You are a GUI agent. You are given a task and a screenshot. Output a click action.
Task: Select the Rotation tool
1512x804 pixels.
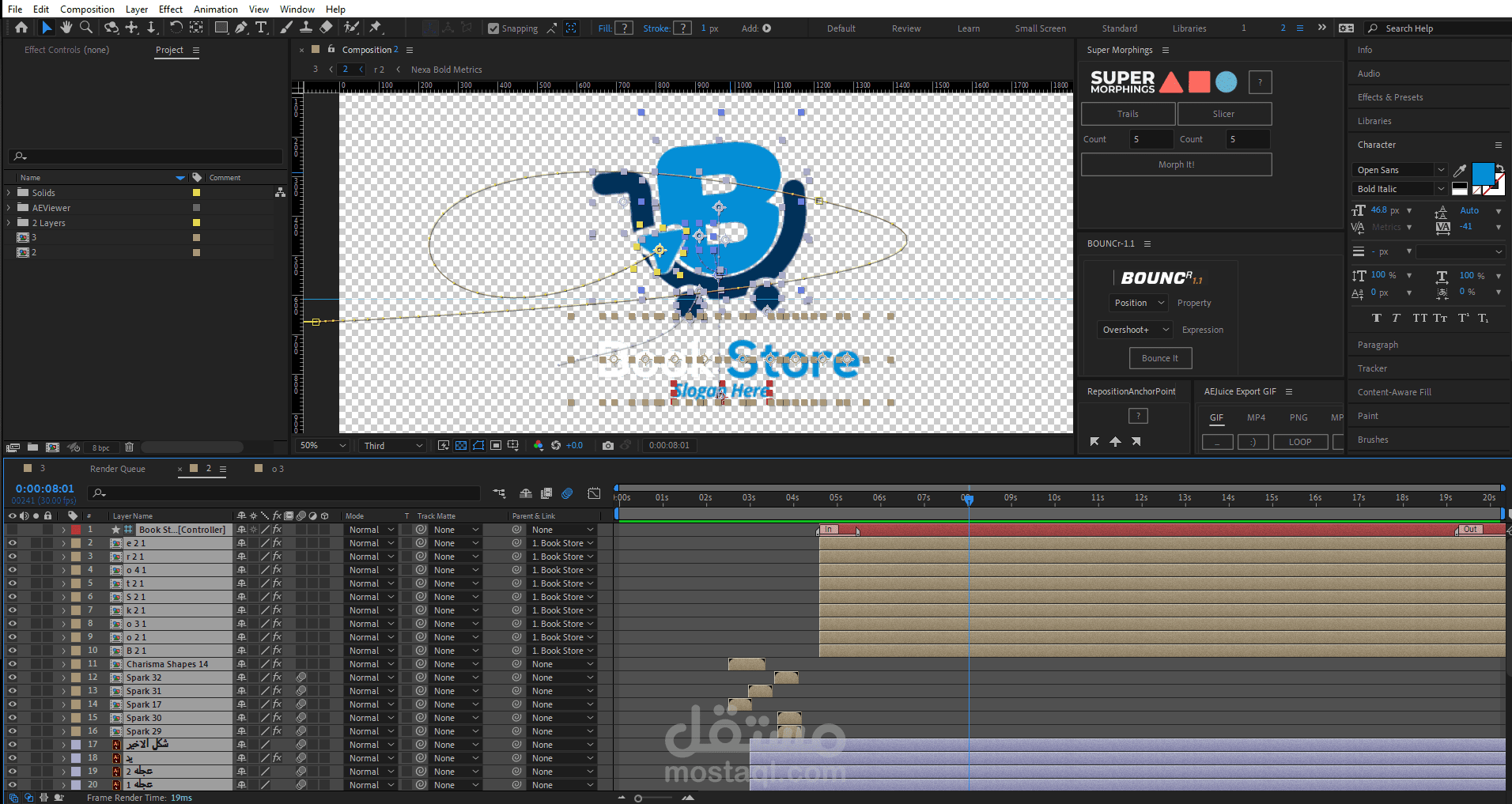[176, 28]
